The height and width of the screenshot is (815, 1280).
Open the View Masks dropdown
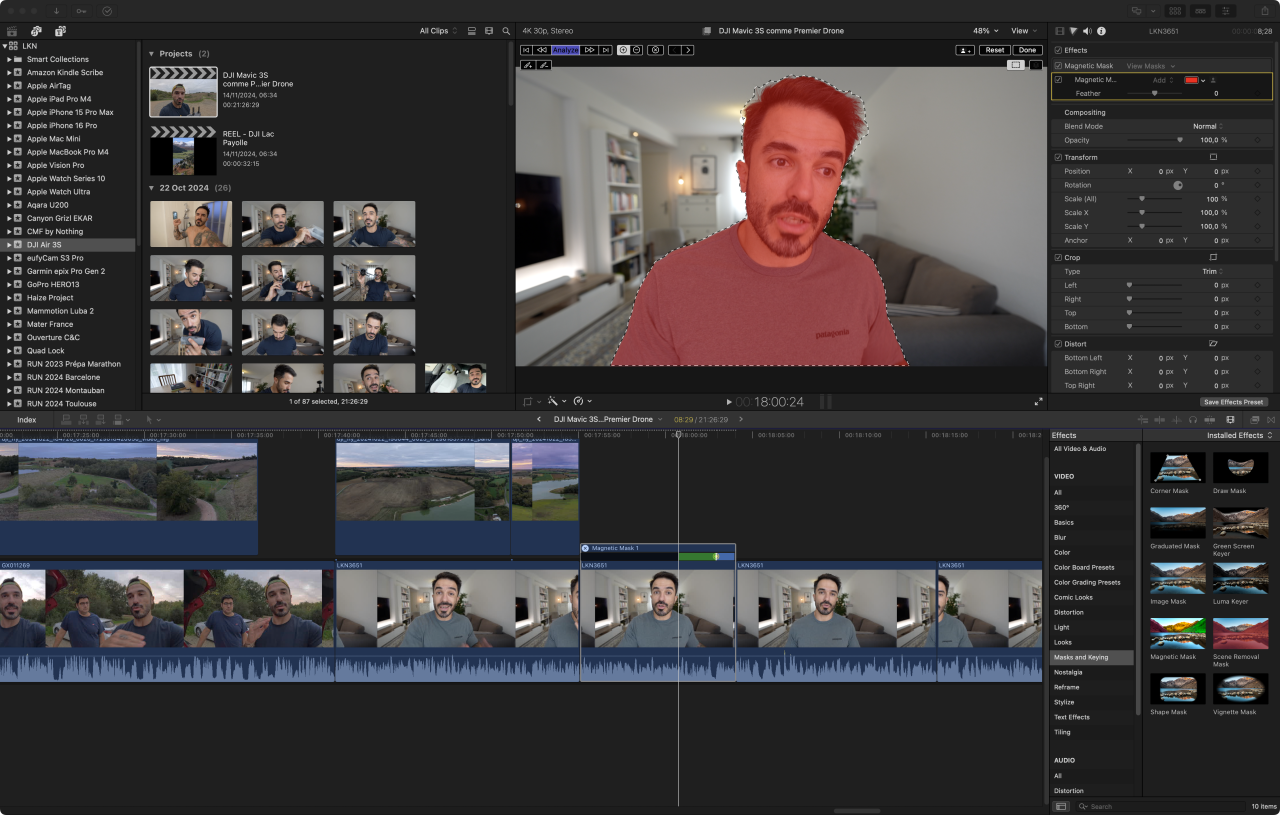click(x=1151, y=66)
